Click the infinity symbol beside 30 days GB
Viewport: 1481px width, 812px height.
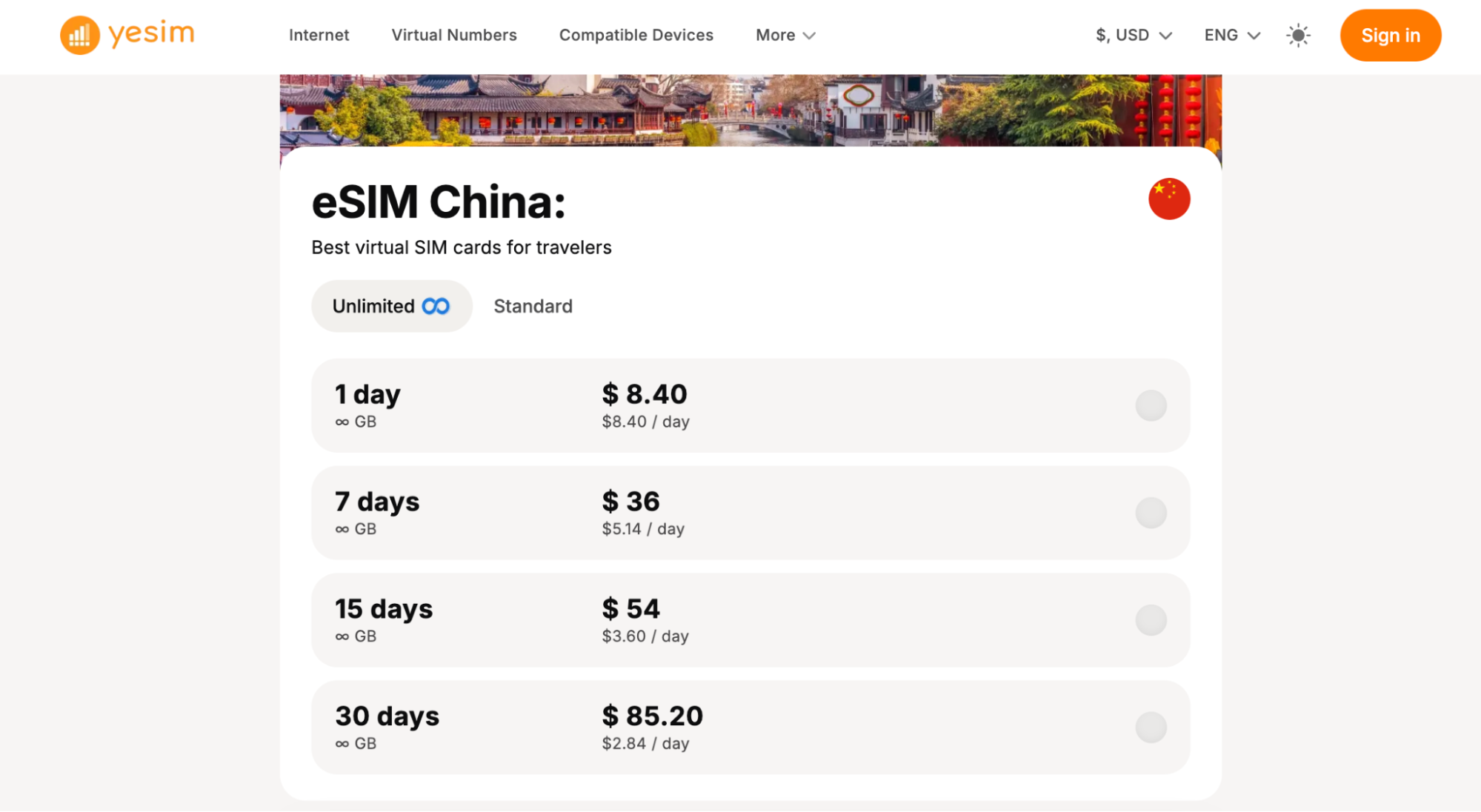click(x=342, y=743)
